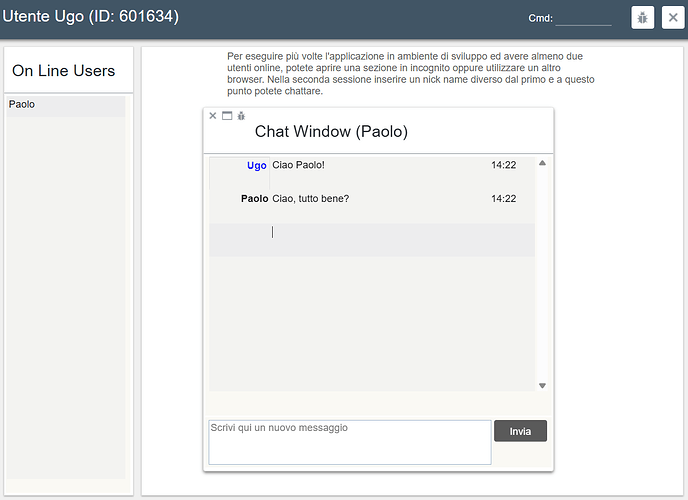Click the 14:22 timestamp of Ugo's message
The image size is (688, 500).
504,165
